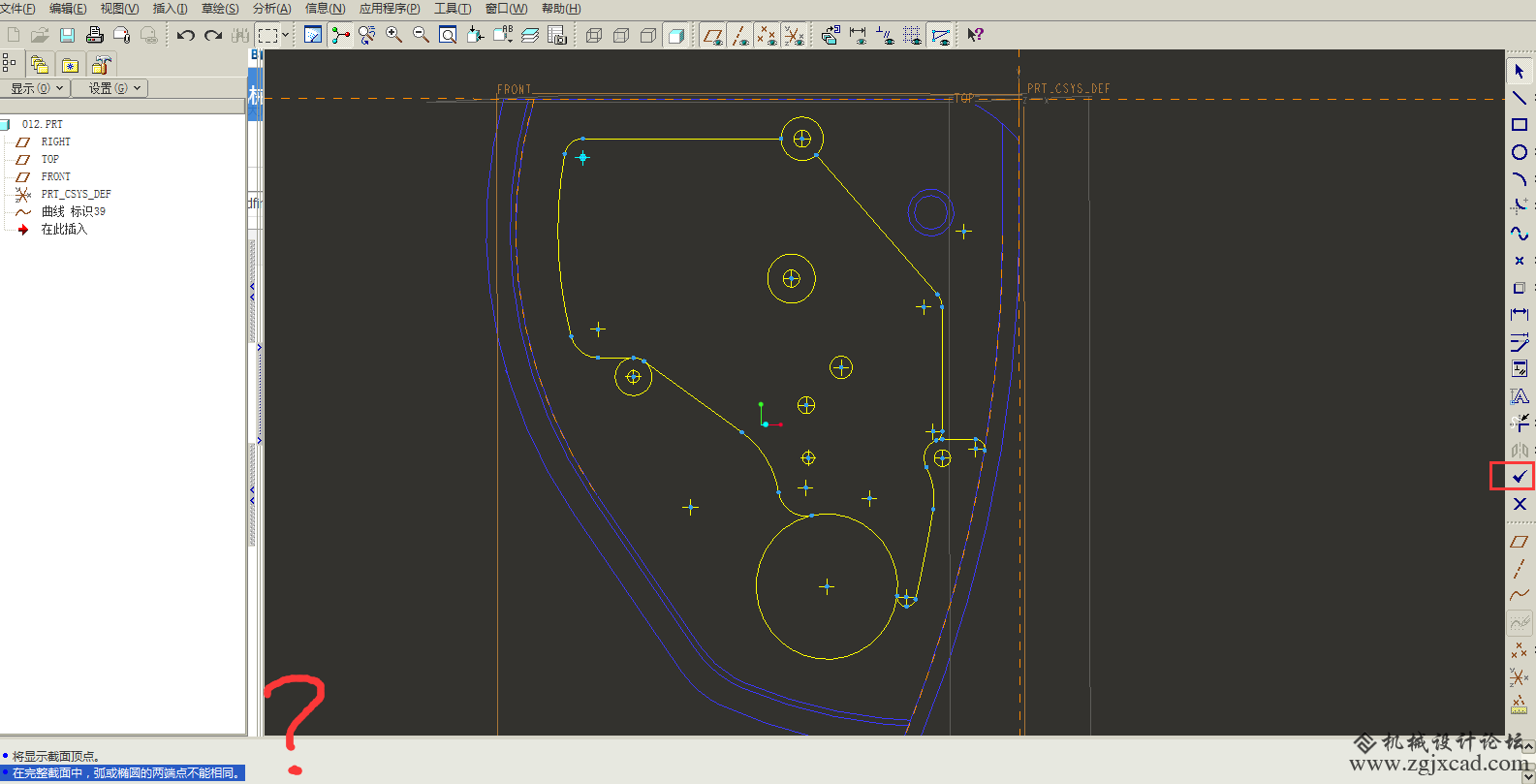Select the Dimension tool

tap(1519, 315)
